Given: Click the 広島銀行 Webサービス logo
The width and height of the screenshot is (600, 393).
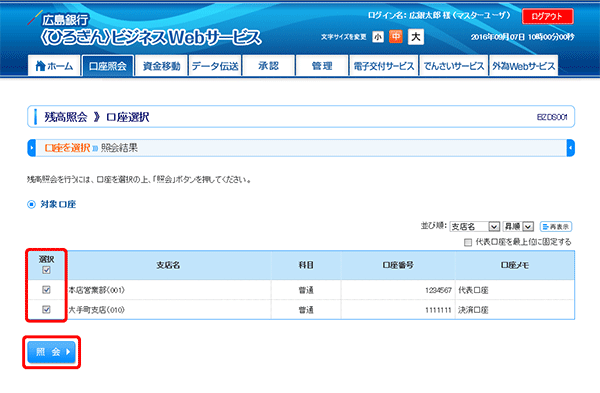Looking at the screenshot, I should pyautogui.click(x=145, y=30).
